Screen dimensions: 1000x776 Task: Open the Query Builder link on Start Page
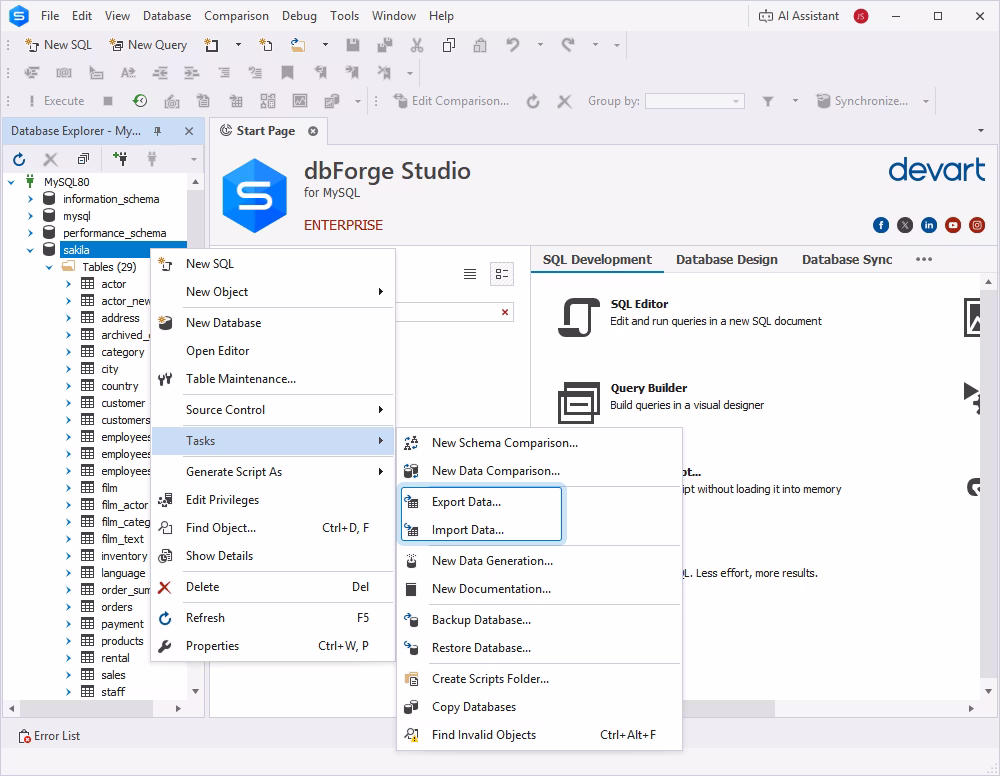649,388
